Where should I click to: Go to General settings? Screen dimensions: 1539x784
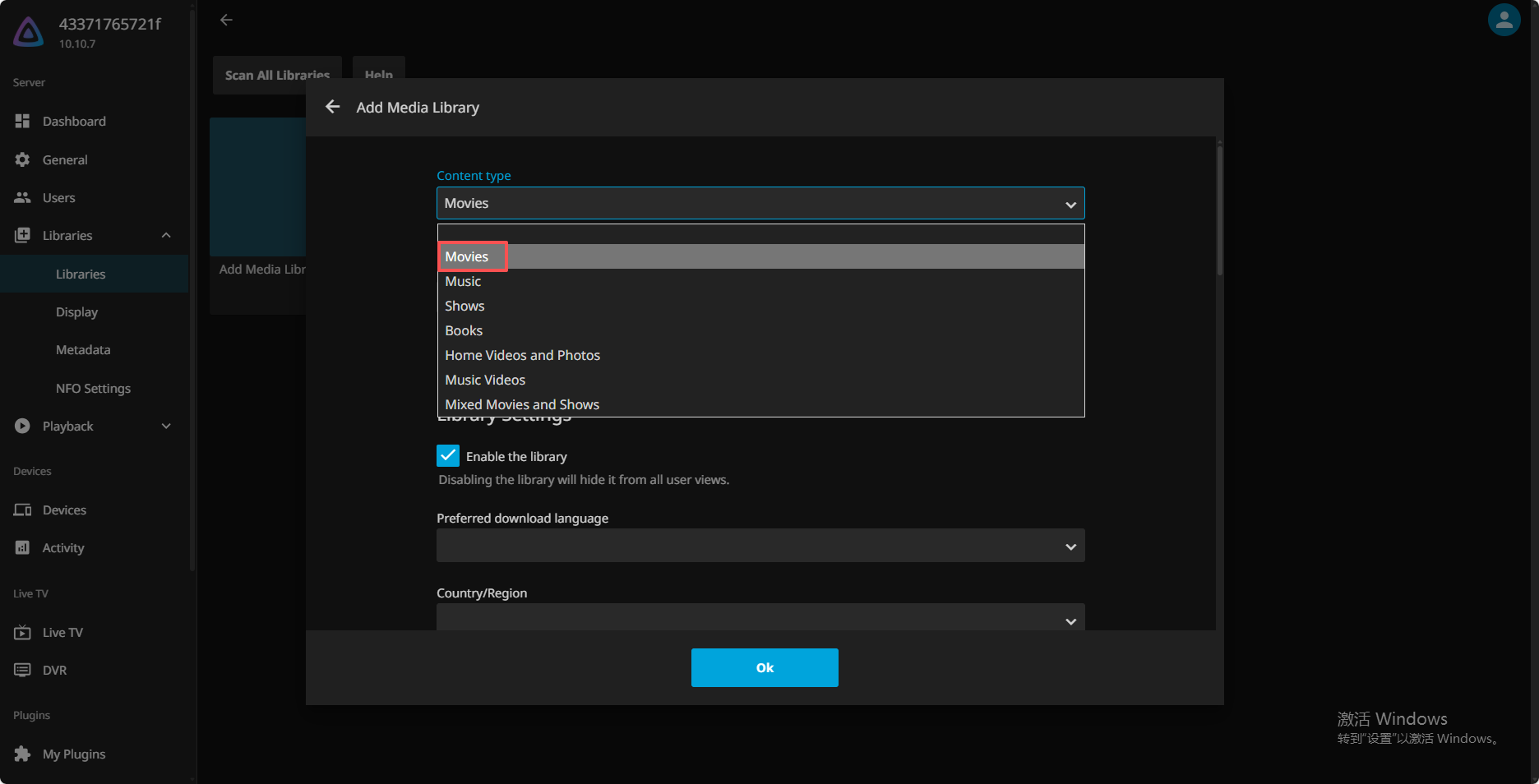tap(95, 159)
